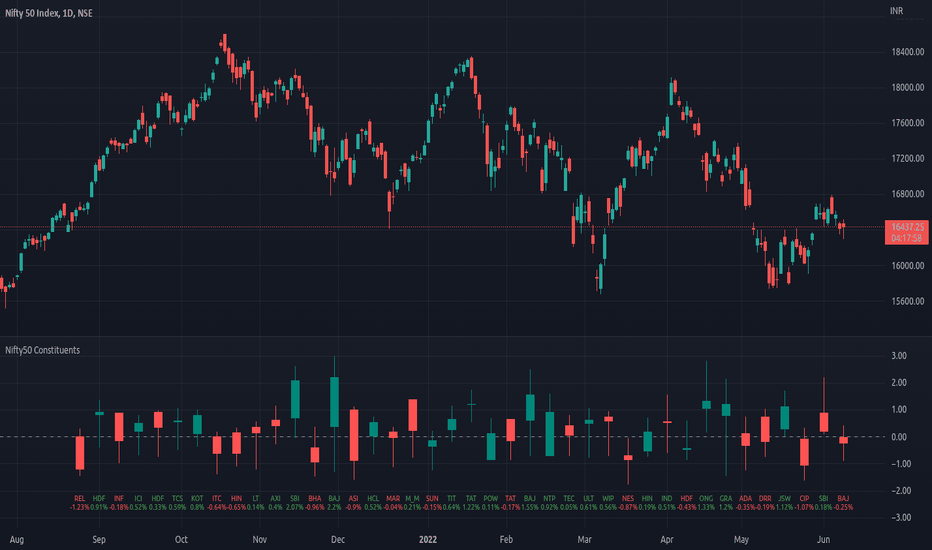Screen dimensions: 932x550
Task: Open the INR currency selector
Action: (896, 11)
